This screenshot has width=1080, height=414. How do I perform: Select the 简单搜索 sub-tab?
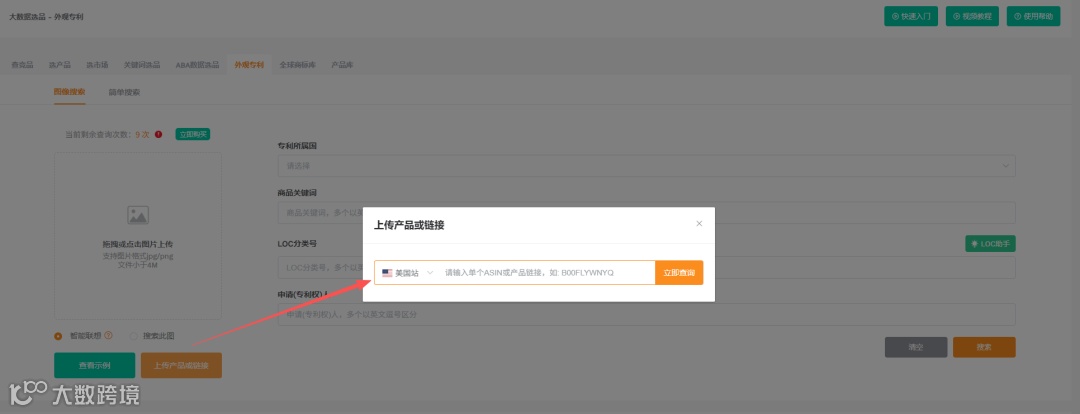coord(124,92)
